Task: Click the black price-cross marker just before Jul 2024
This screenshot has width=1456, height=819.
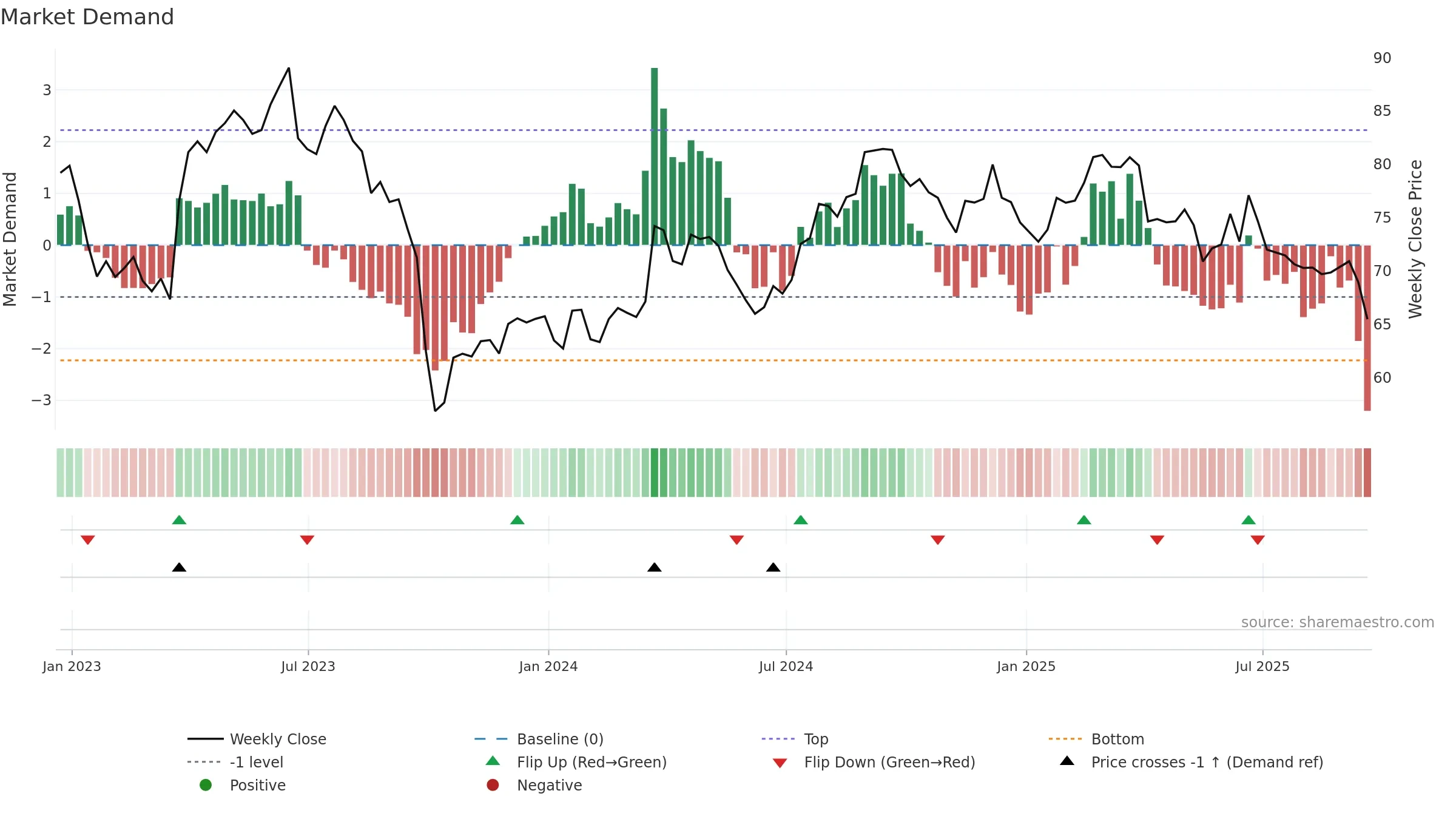Action: [x=773, y=567]
